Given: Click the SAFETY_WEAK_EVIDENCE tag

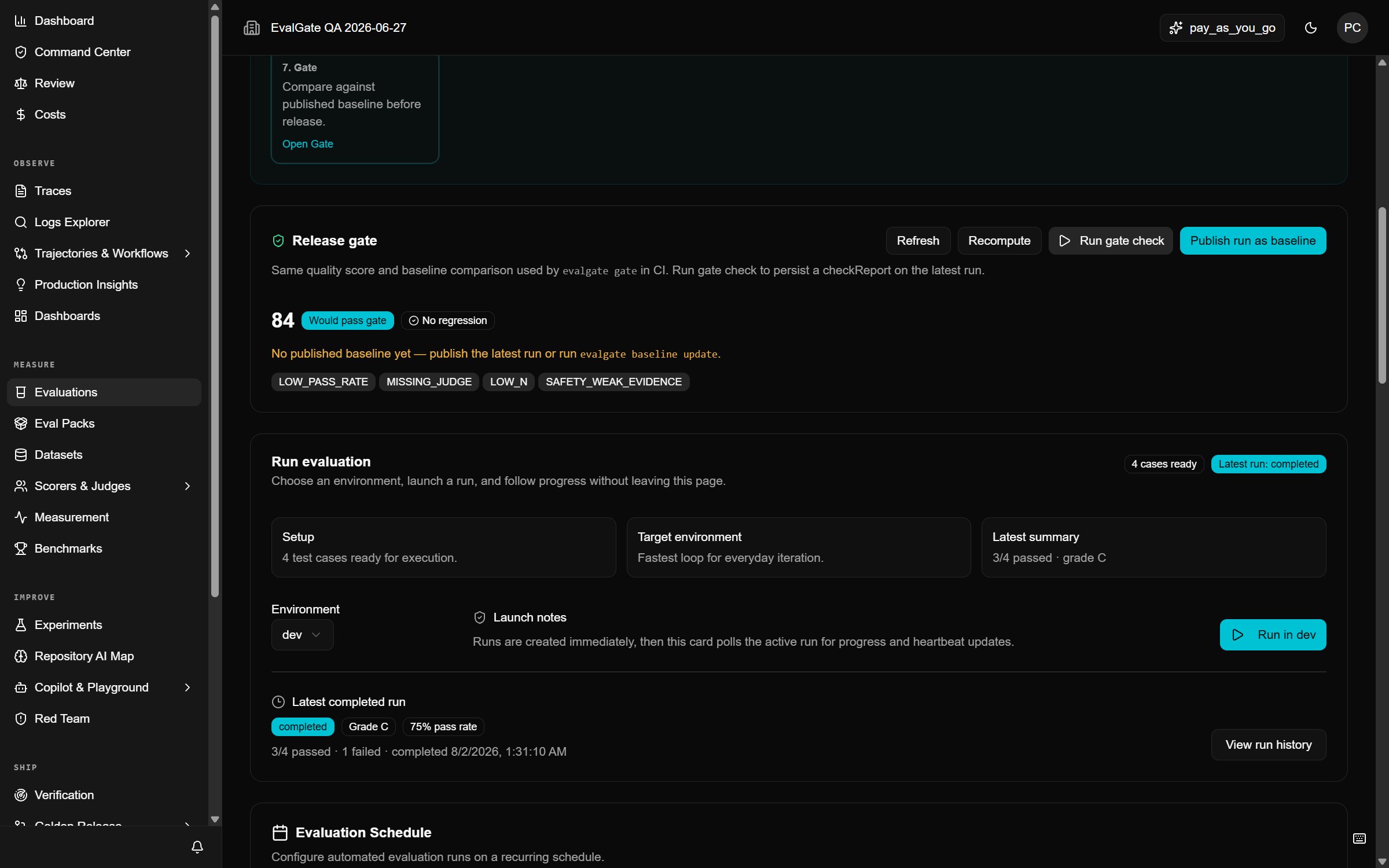Looking at the screenshot, I should [613, 382].
